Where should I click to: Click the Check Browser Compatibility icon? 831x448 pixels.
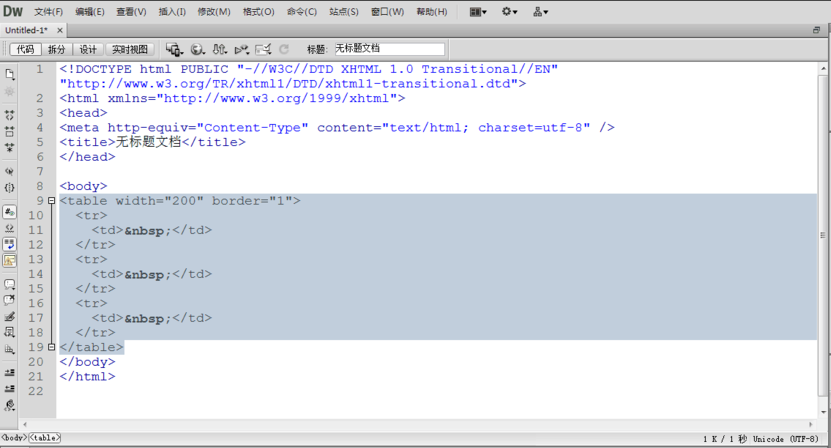(x=263, y=49)
